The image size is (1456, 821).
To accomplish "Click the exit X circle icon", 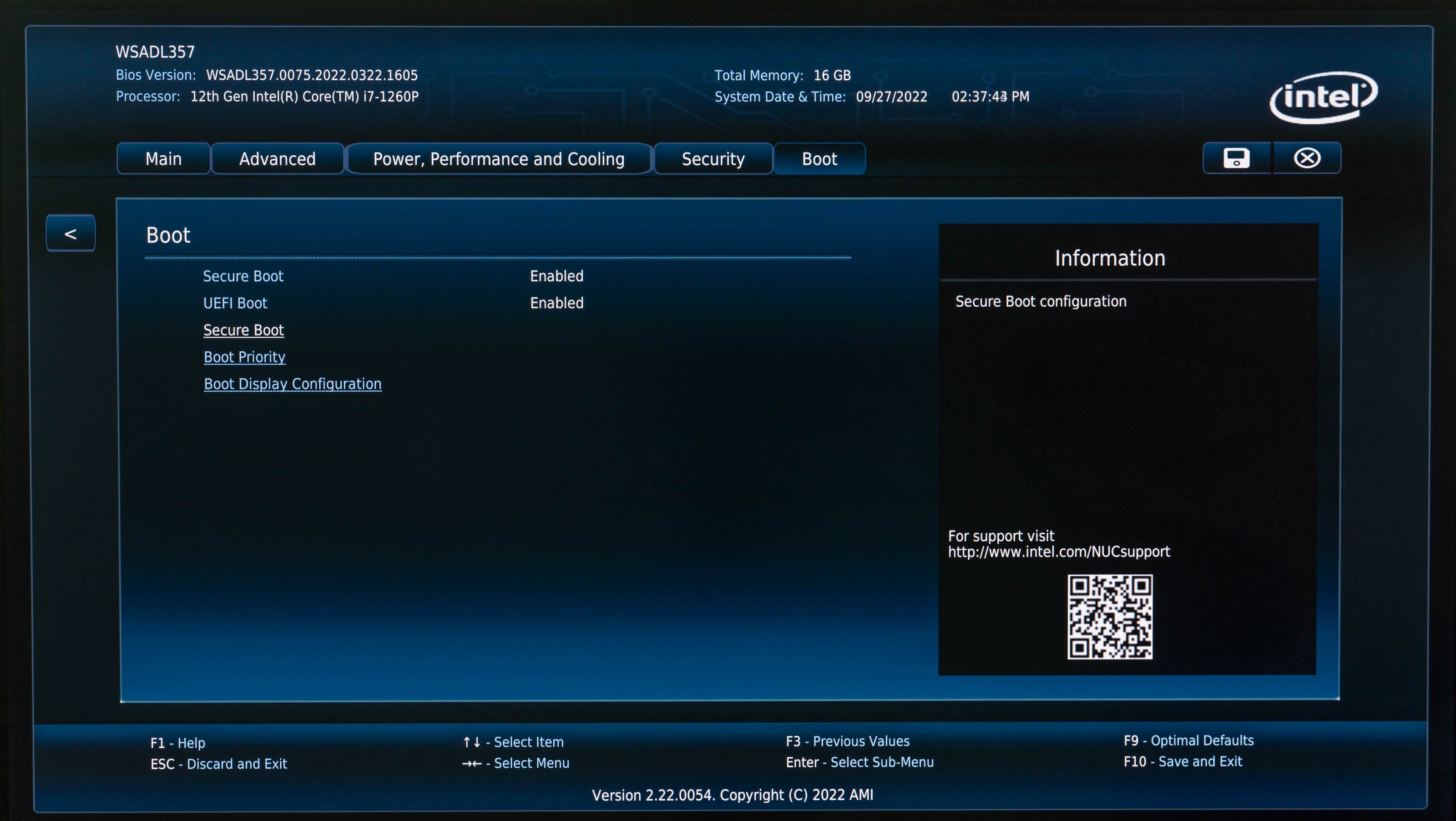I will (x=1307, y=158).
